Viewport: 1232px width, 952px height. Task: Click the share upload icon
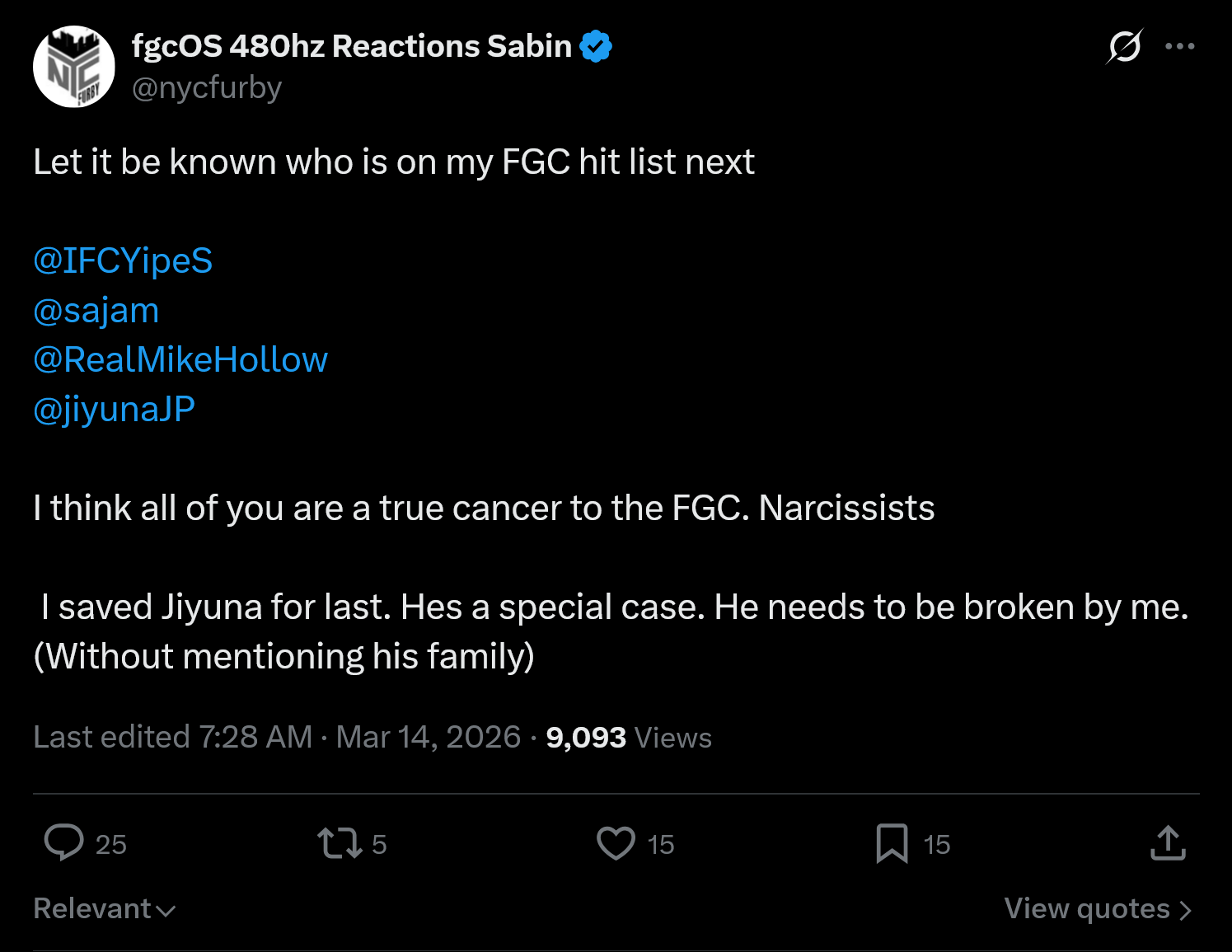1168,843
